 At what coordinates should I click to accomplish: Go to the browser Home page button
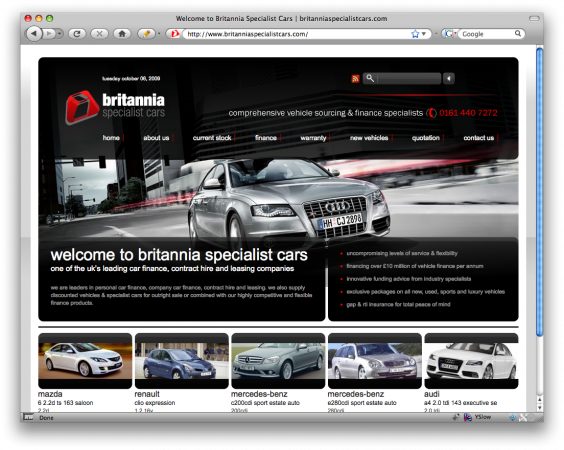122,34
